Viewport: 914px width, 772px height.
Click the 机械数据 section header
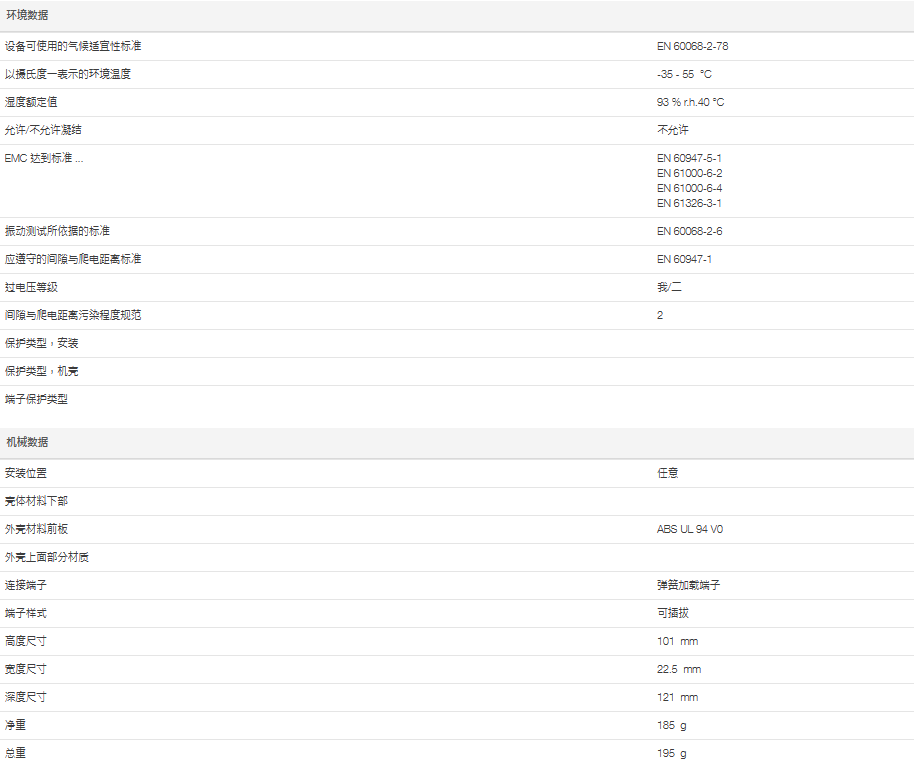tap(27, 442)
